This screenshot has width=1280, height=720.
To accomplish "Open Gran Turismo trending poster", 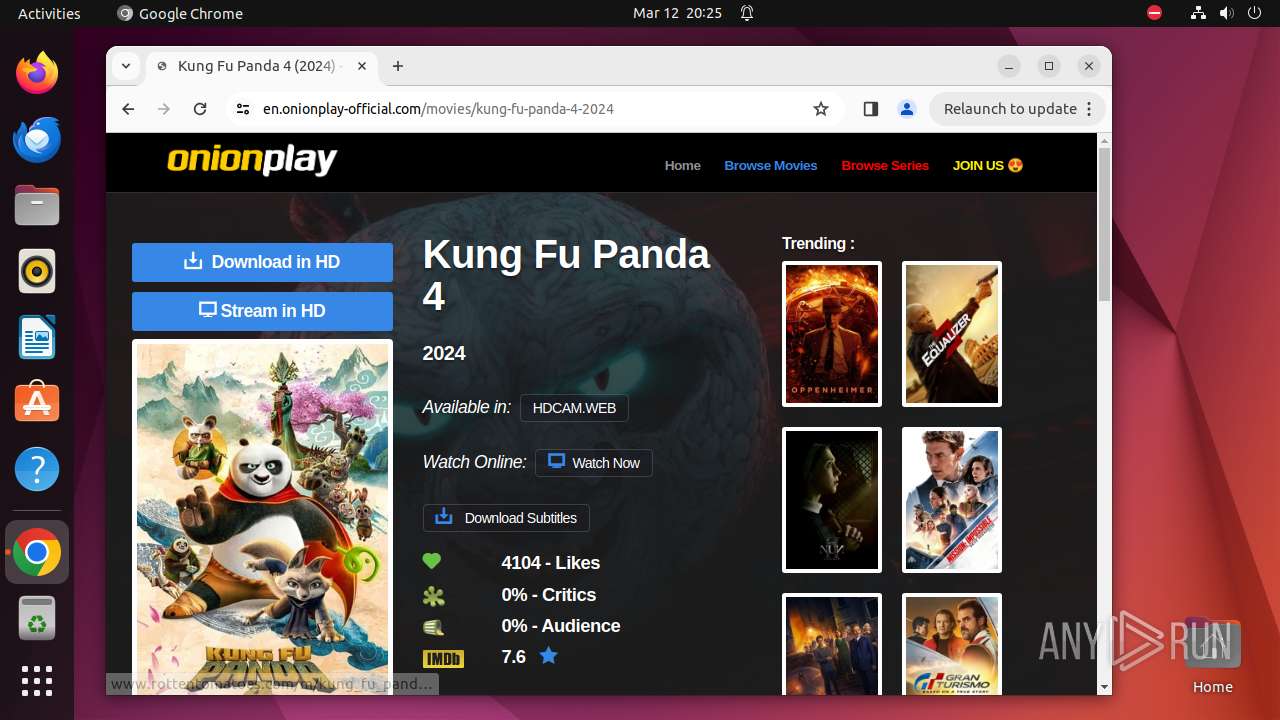I will pos(952,644).
